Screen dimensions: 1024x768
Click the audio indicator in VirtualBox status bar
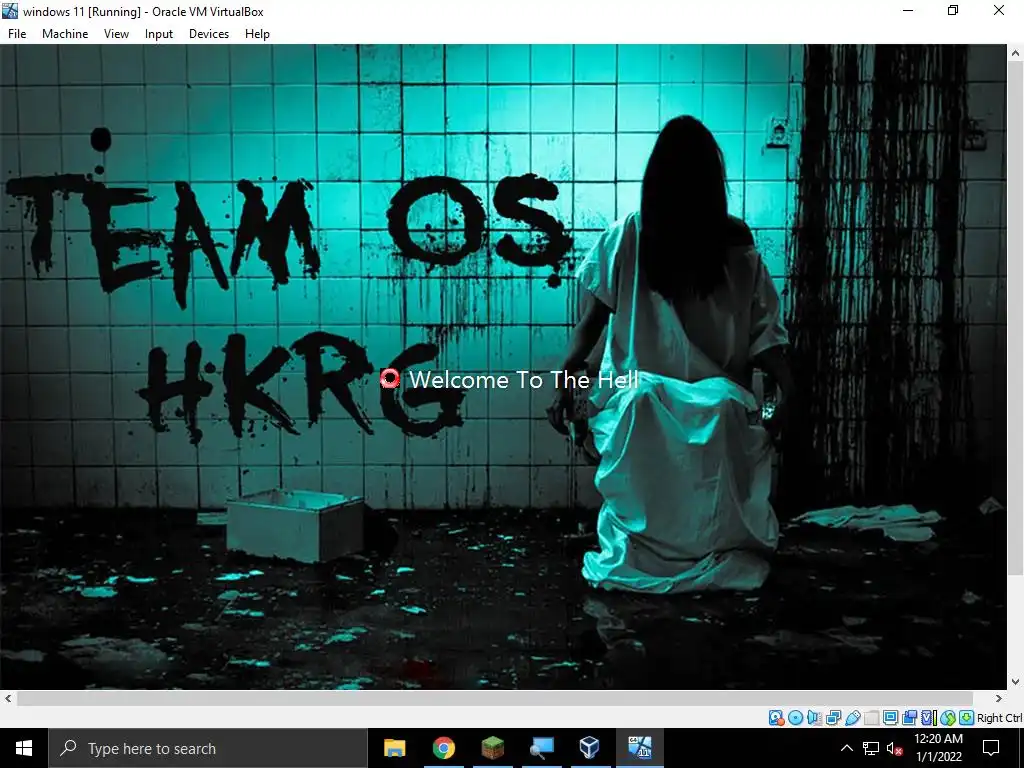pos(814,718)
